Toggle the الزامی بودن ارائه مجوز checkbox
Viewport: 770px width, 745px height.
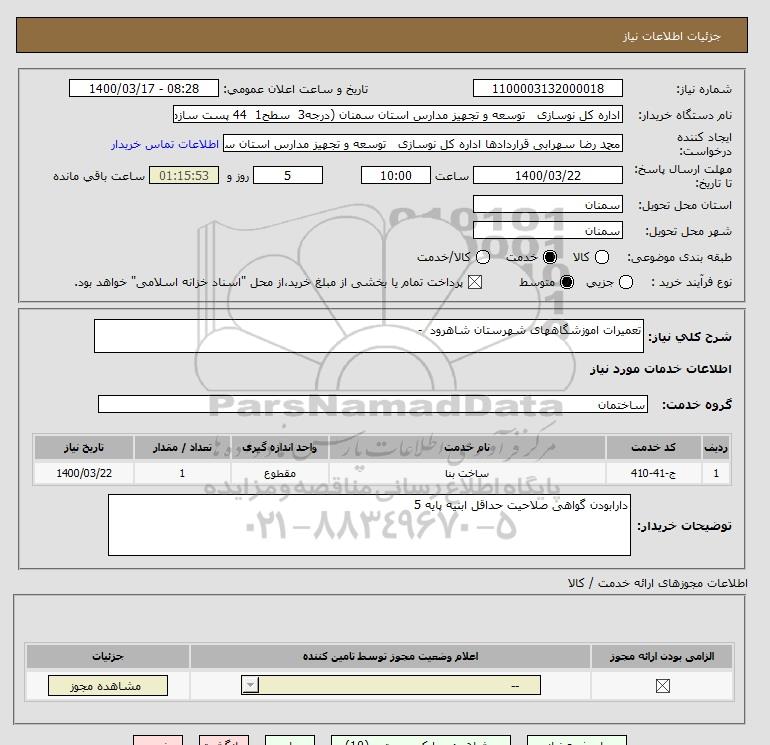pyautogui.click(x=662, y=686)
